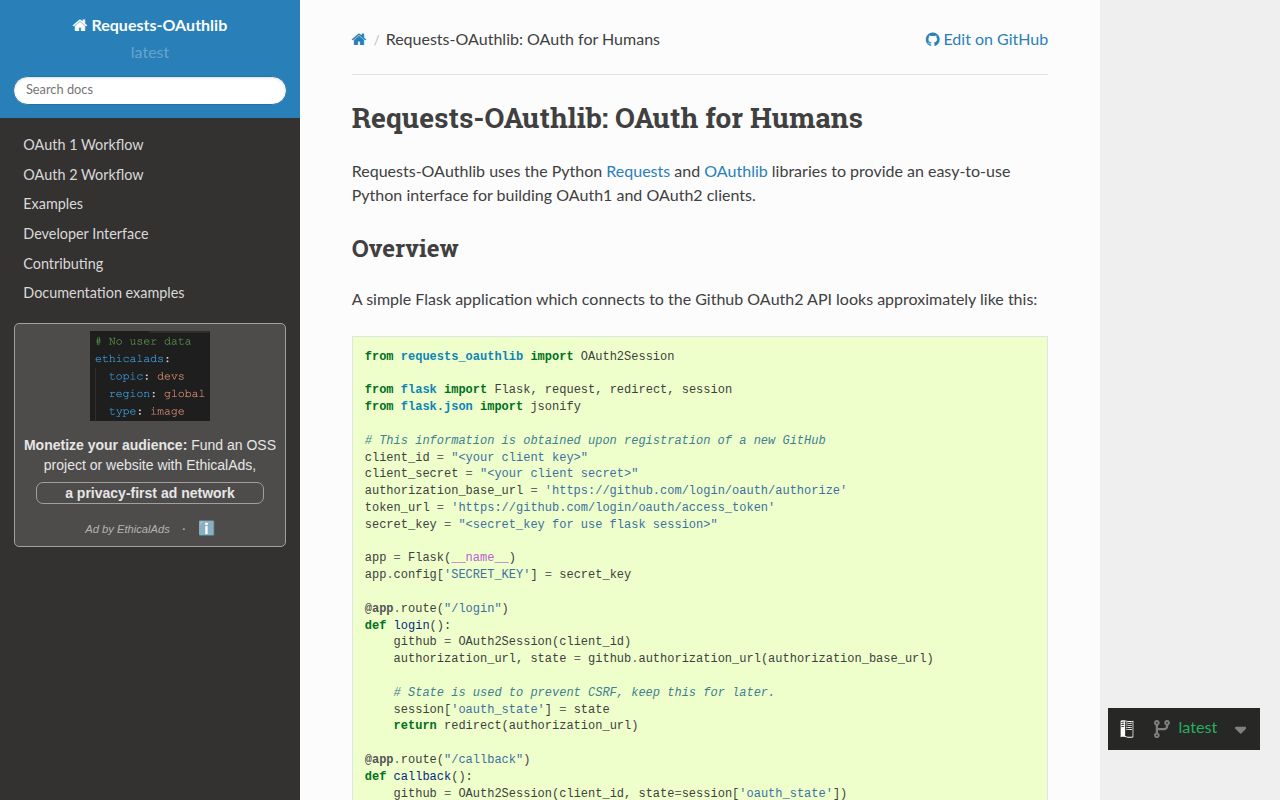Click the EthicalAds code image thumbnail
1280x800 pixels.
150,376
